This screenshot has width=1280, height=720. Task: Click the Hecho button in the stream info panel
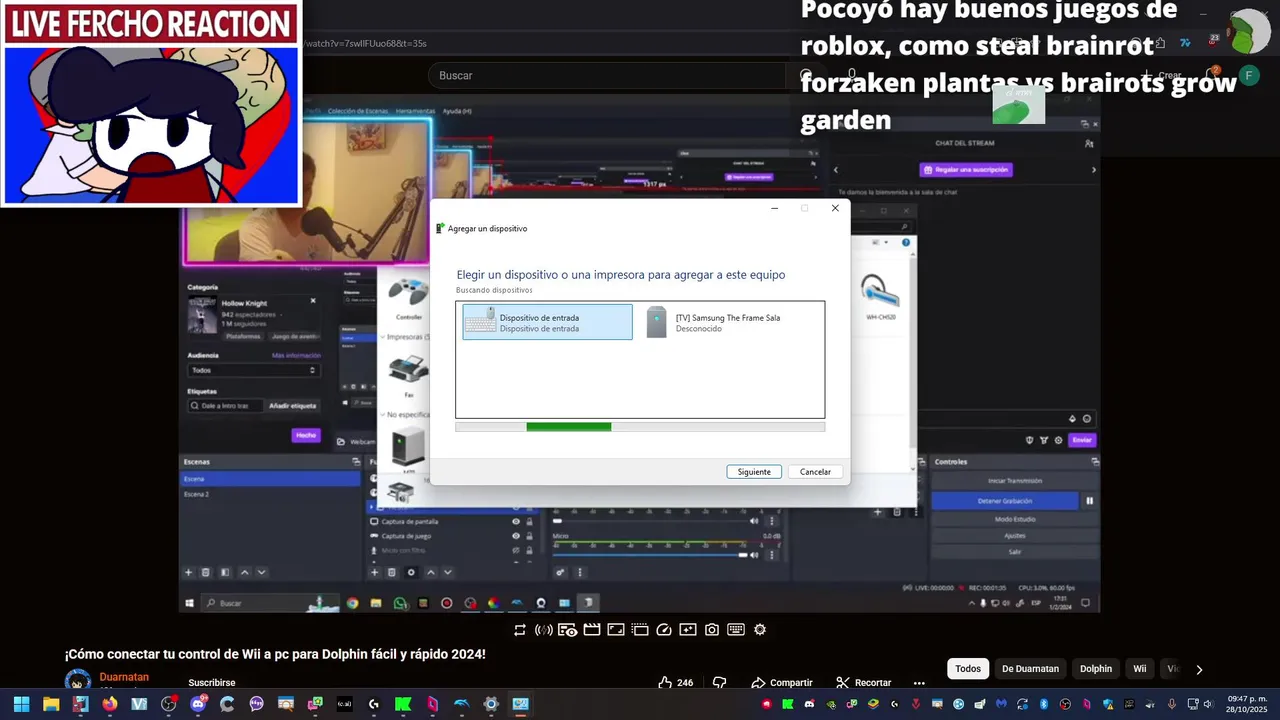(x=306, y=435)
